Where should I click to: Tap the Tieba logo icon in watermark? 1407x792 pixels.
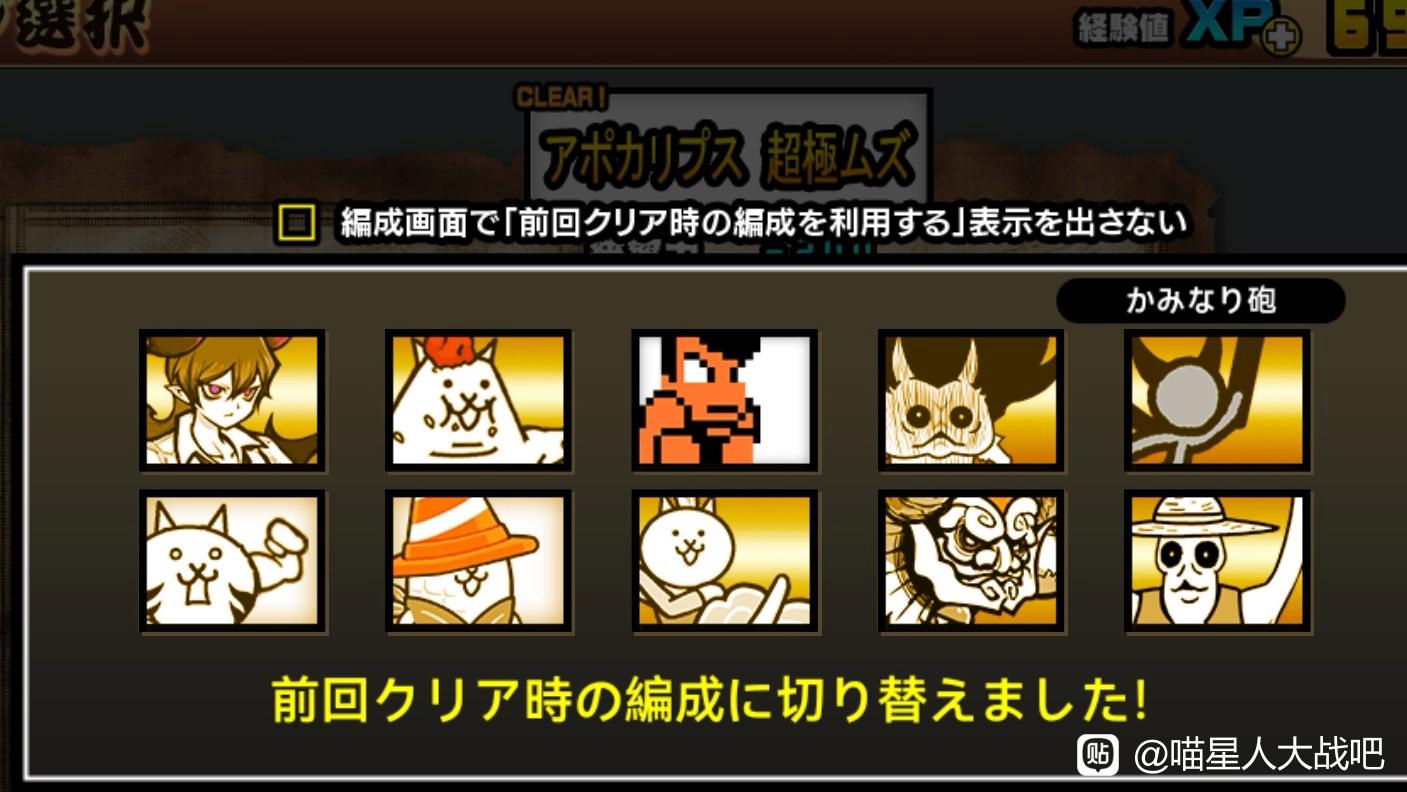[1098, 754]
